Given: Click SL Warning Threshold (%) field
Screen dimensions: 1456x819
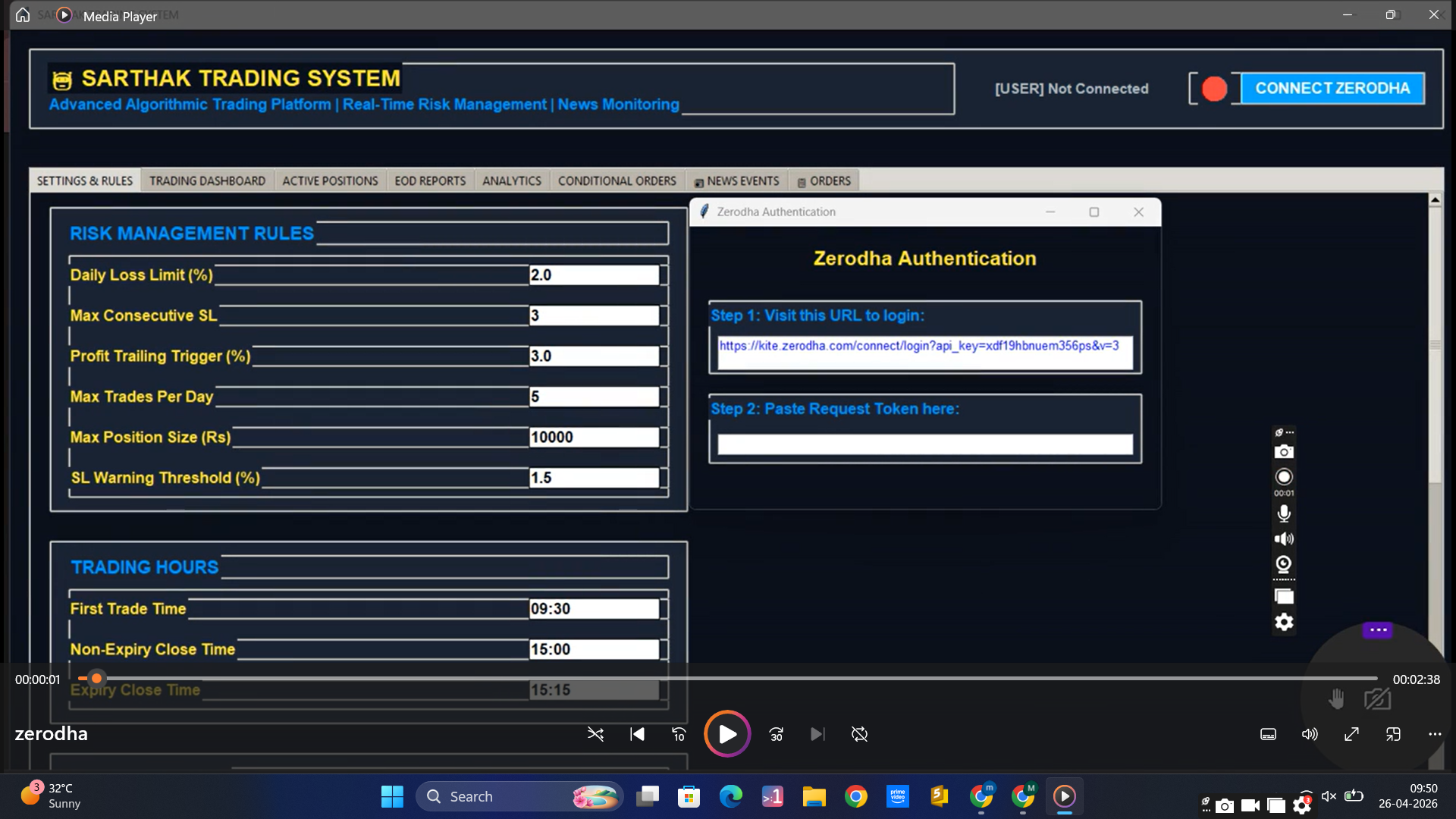Looking at the screenshot, I should point(594,478).
